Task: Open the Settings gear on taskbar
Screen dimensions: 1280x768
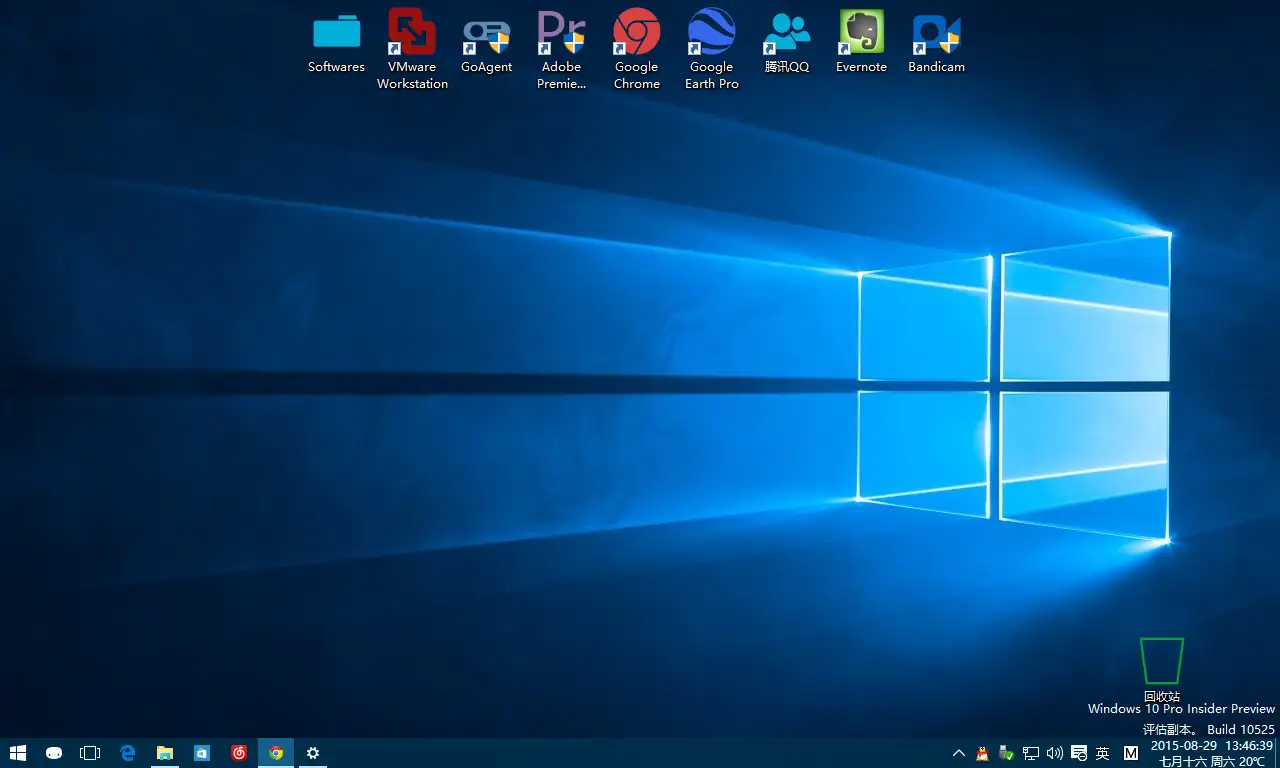Action: tap(313, 753)
